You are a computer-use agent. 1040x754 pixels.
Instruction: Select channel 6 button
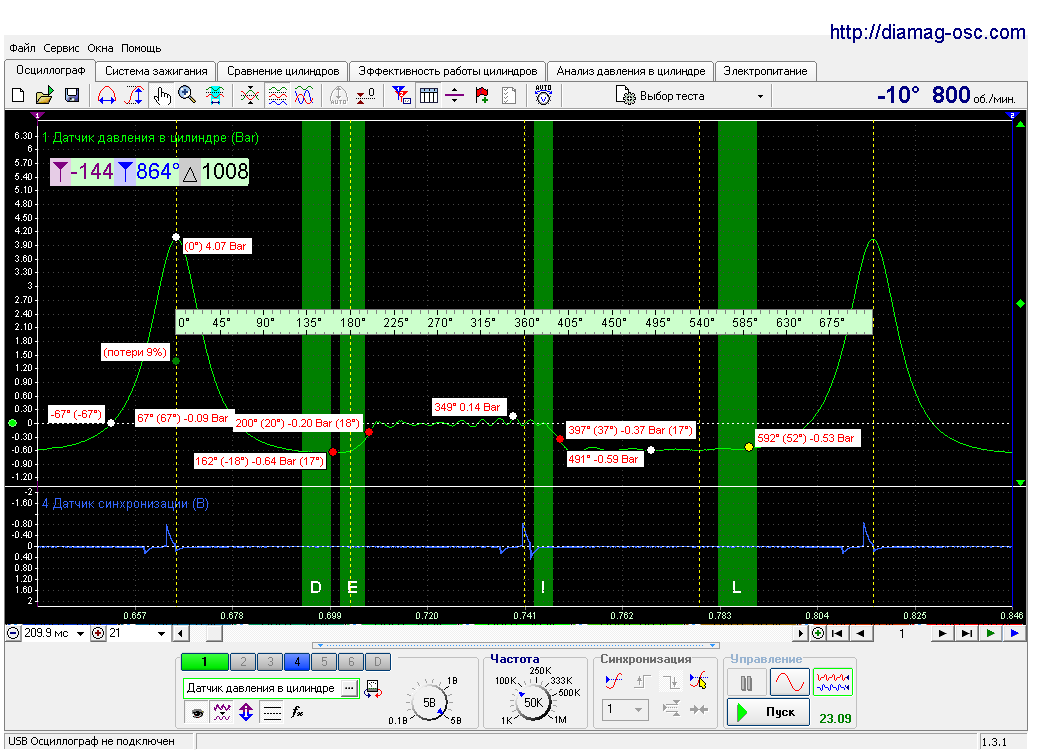351,661
